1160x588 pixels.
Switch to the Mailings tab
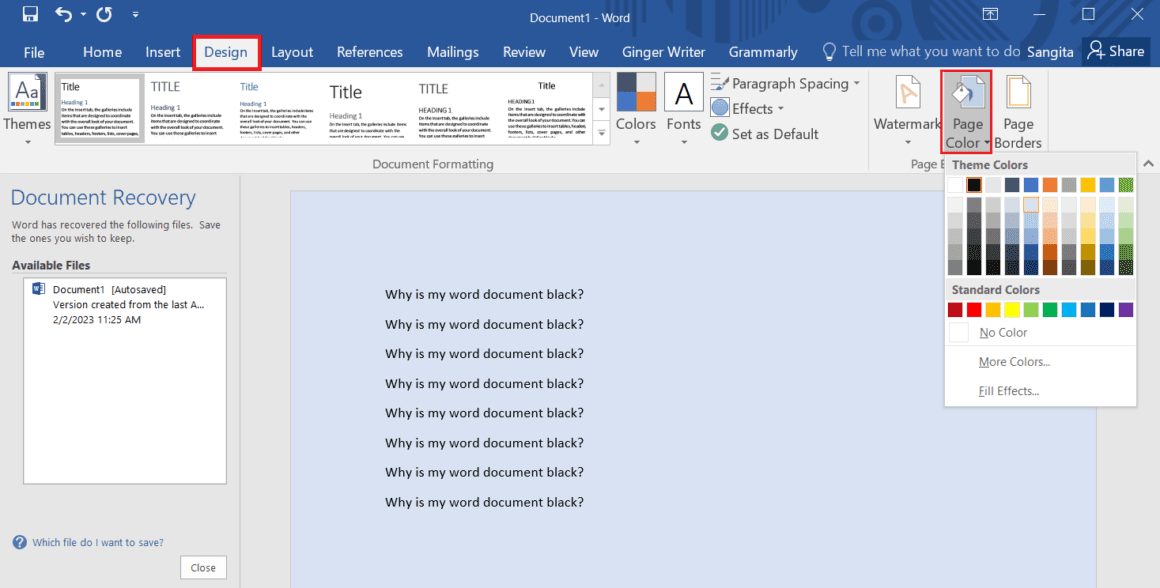[x=452, y=52]
